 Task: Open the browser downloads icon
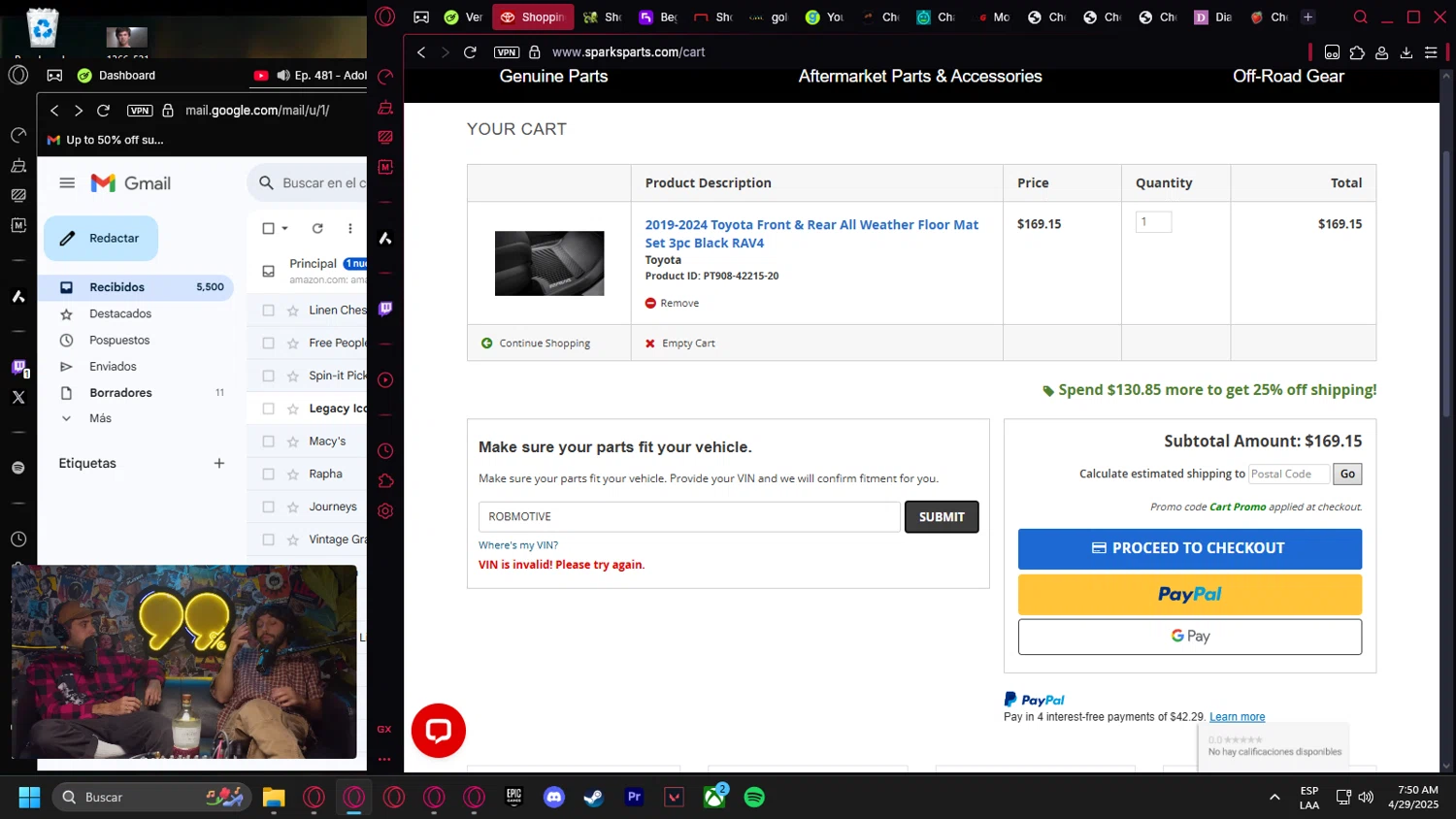coord(1406,52)
